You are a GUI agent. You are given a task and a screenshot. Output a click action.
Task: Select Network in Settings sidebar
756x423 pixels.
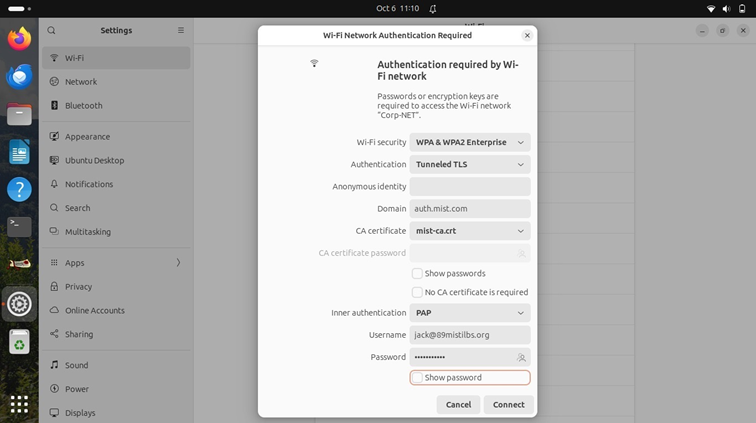point(116,82)
